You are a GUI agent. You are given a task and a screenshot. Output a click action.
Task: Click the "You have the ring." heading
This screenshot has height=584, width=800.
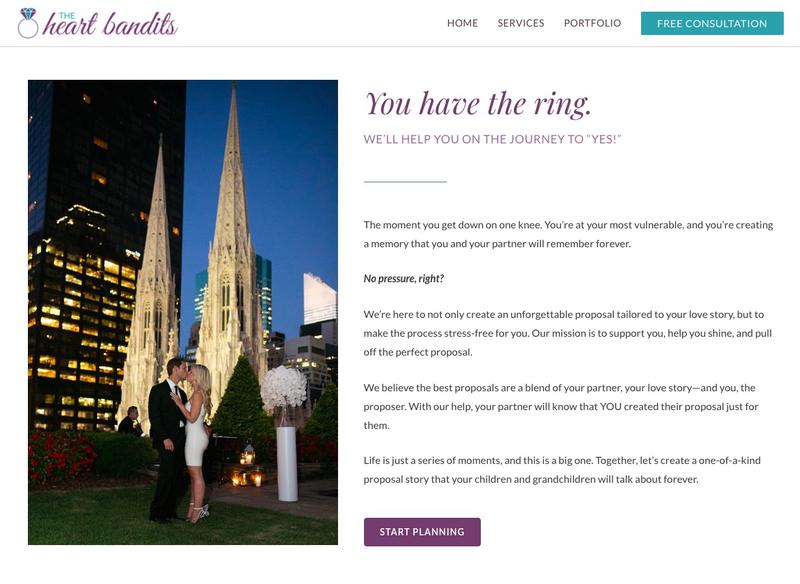coord(478,103)
